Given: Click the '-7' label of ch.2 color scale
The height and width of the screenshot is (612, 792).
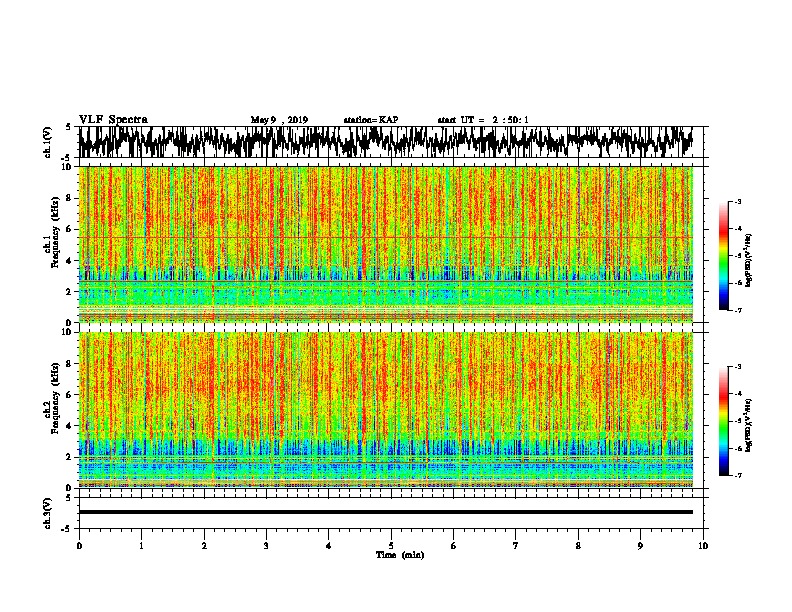Looking at the screenshot, I should tap(738, 475).
